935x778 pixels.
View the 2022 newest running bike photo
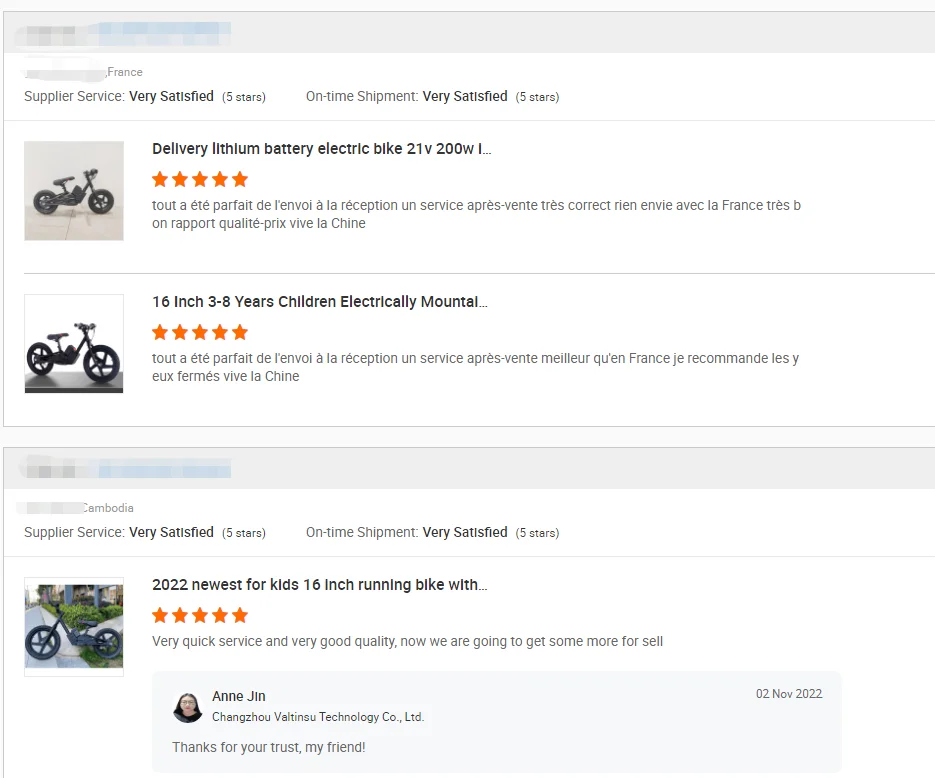74,627
